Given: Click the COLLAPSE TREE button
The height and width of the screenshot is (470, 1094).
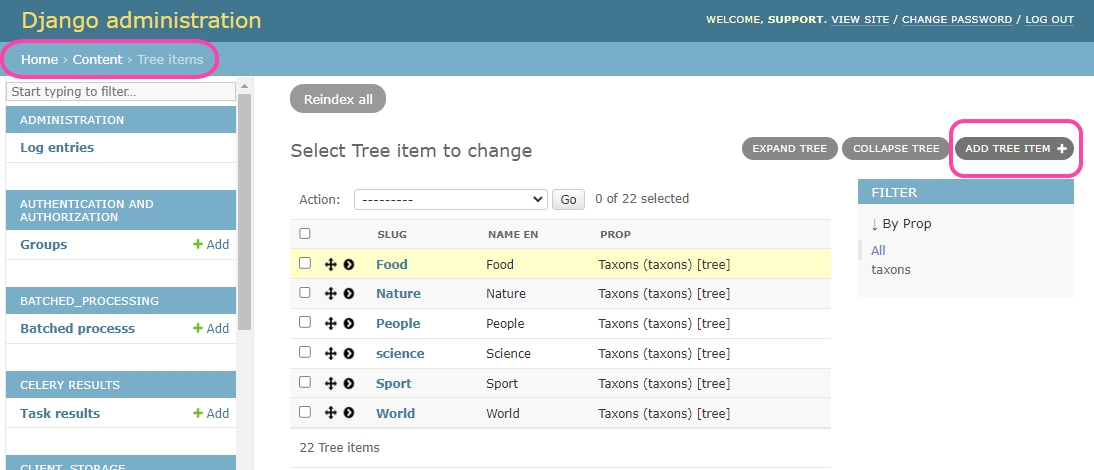Looking at the screenshot, I should tap(896, 149).
